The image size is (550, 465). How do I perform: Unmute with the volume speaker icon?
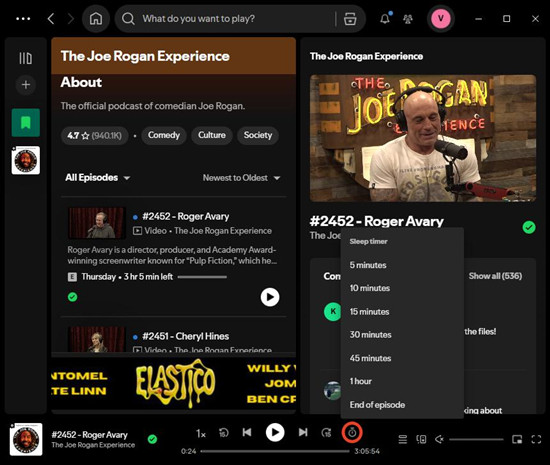pos(439,439)
